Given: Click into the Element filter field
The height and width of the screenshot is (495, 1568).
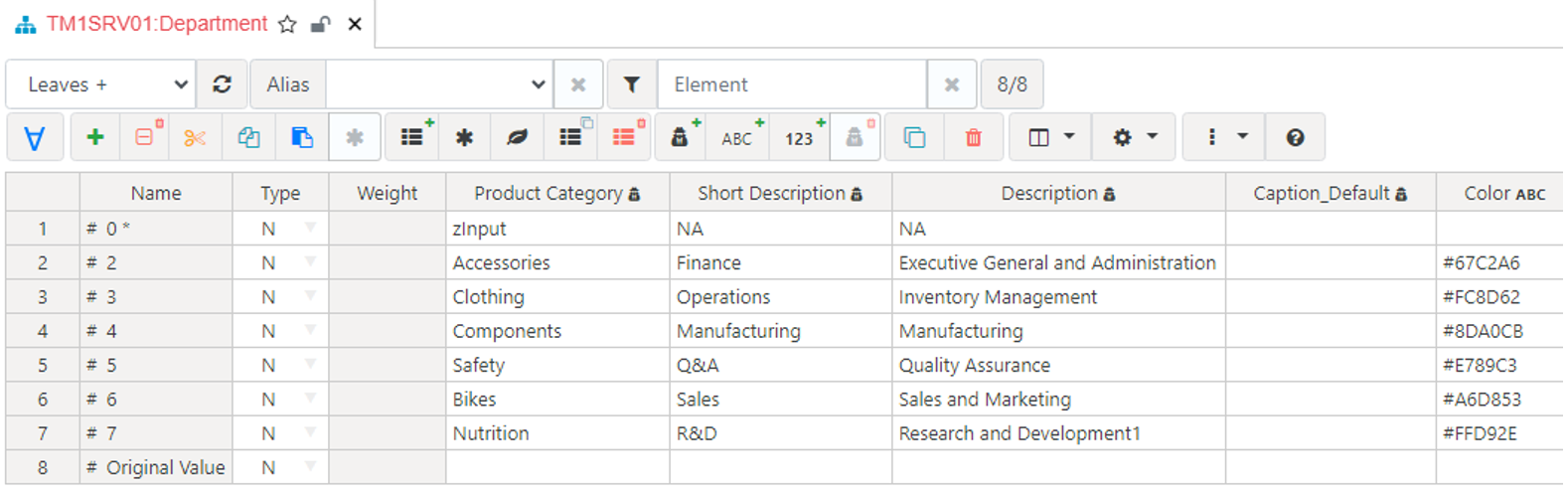Looking at the screenshot, I should [792, 84].
